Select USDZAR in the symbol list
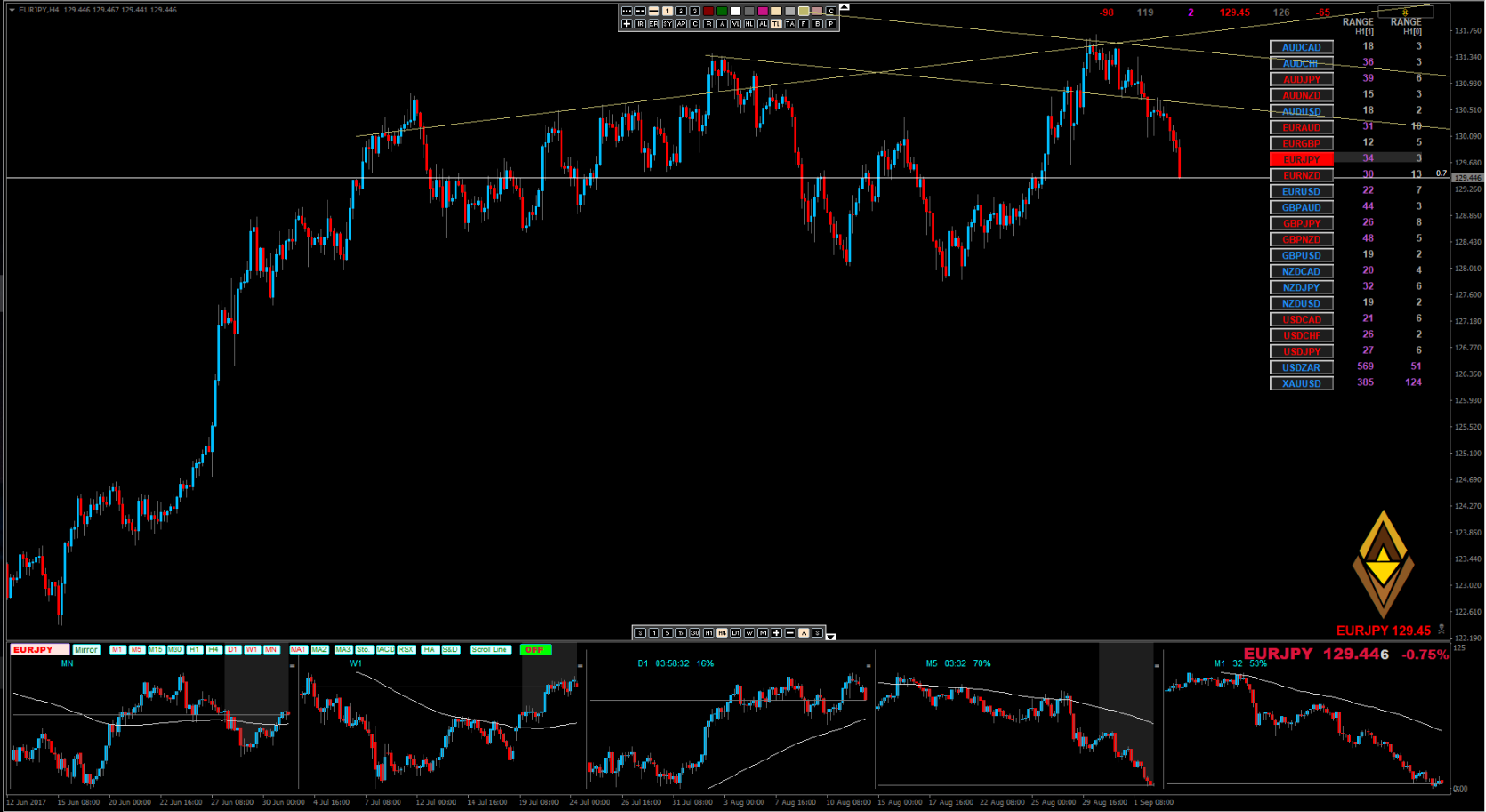 1302,367
